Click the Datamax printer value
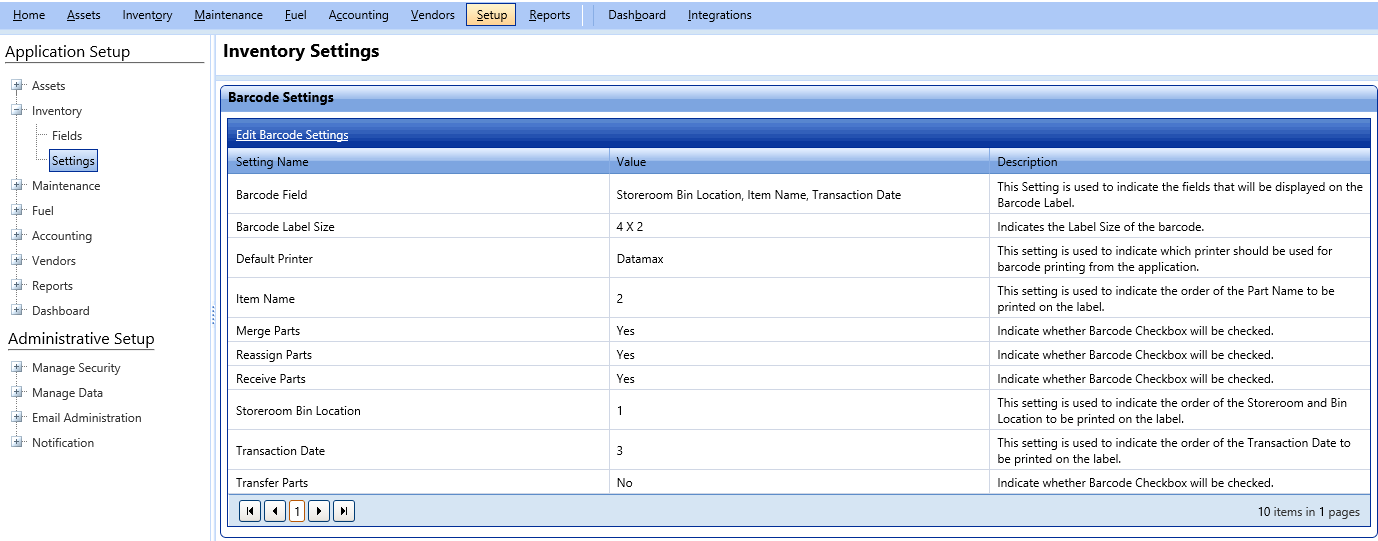 coord(640,259)
